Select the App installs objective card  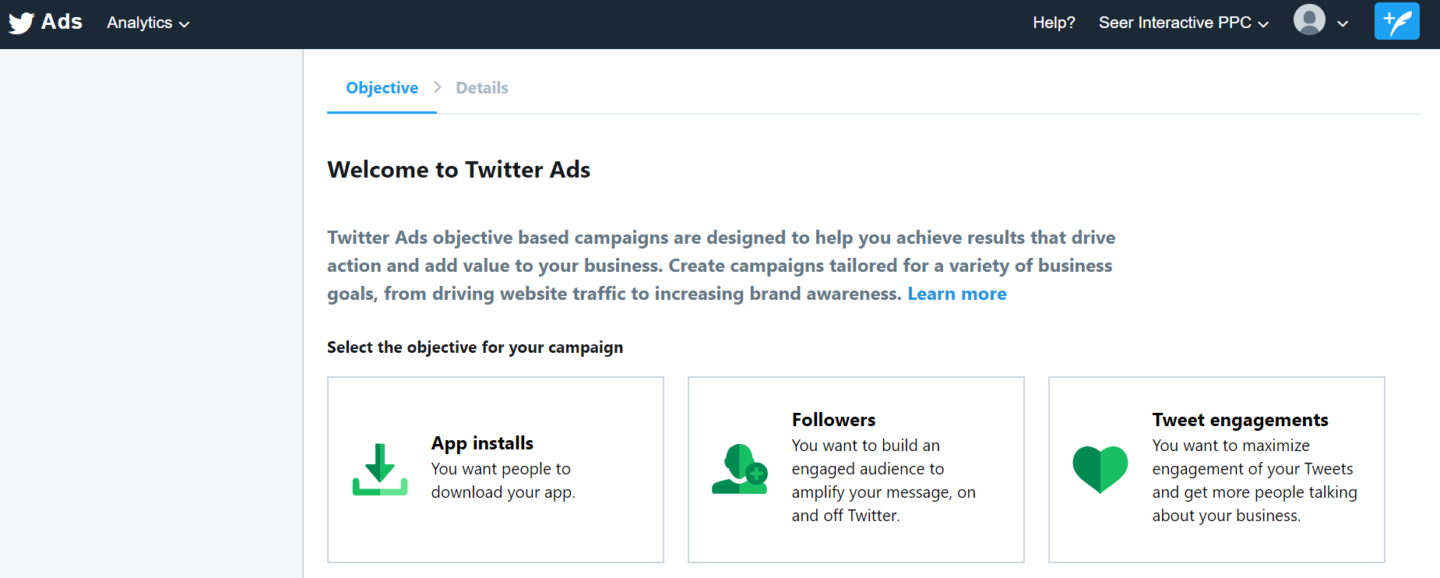click(496, 470)
